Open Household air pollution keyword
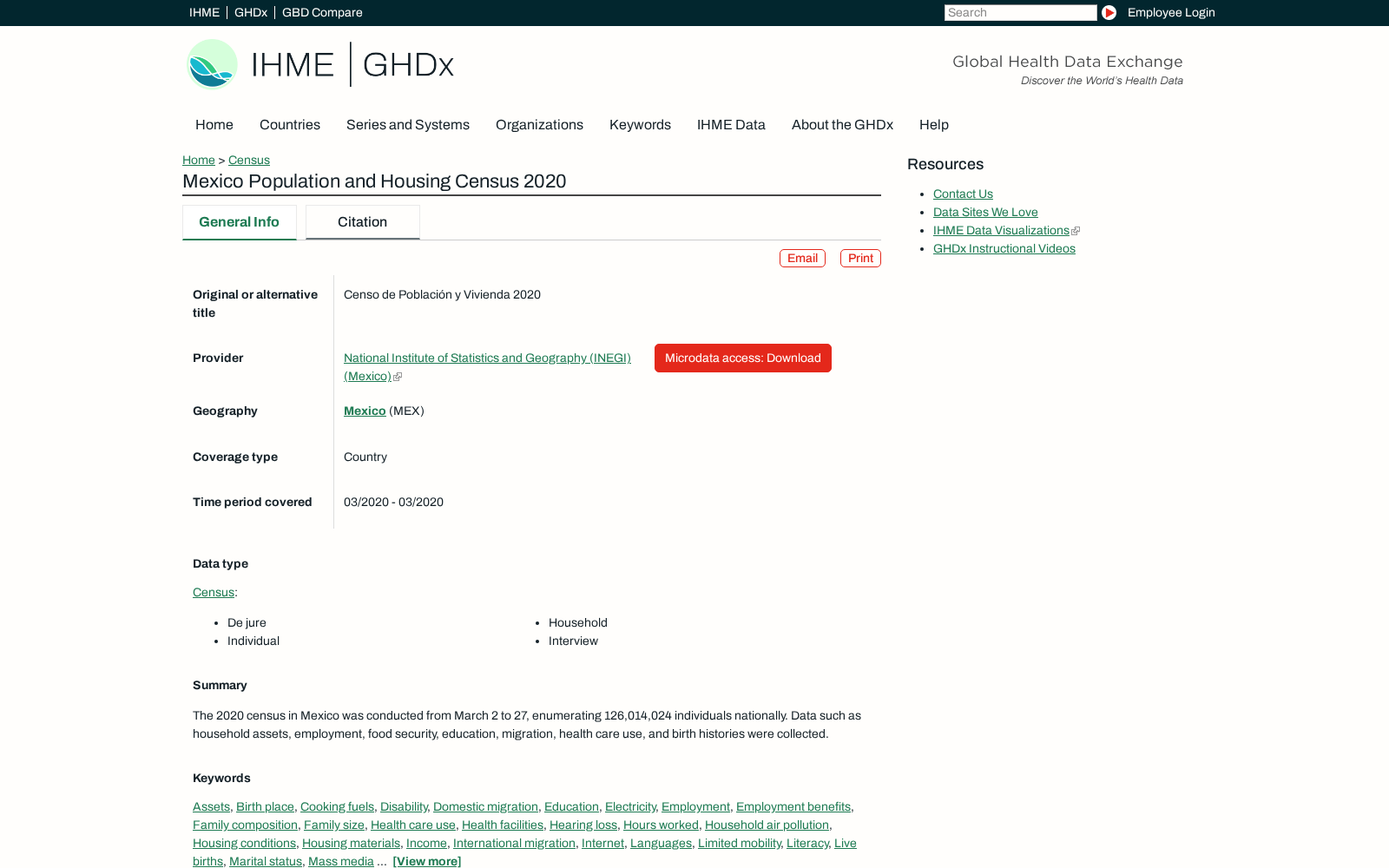This screenshot has width=1389, height=868. [767, 825]
